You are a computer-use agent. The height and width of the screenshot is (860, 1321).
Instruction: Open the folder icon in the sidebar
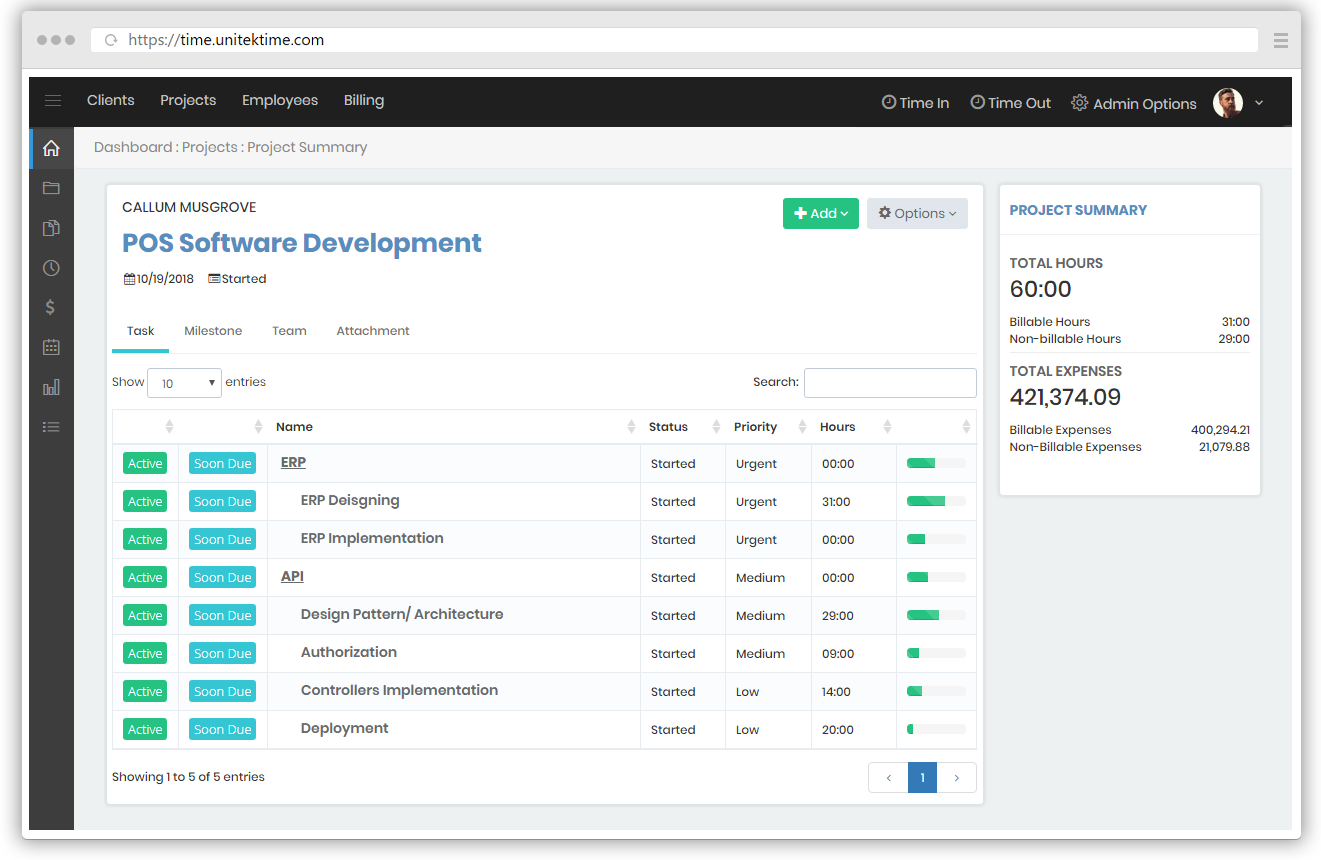coord(51,188)
